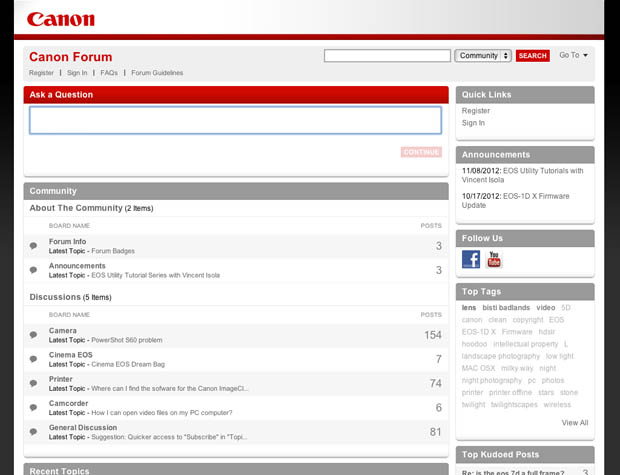Open Register link under Canon Forum title
Screen dimensions: 620x475
[x=41, y=73]
